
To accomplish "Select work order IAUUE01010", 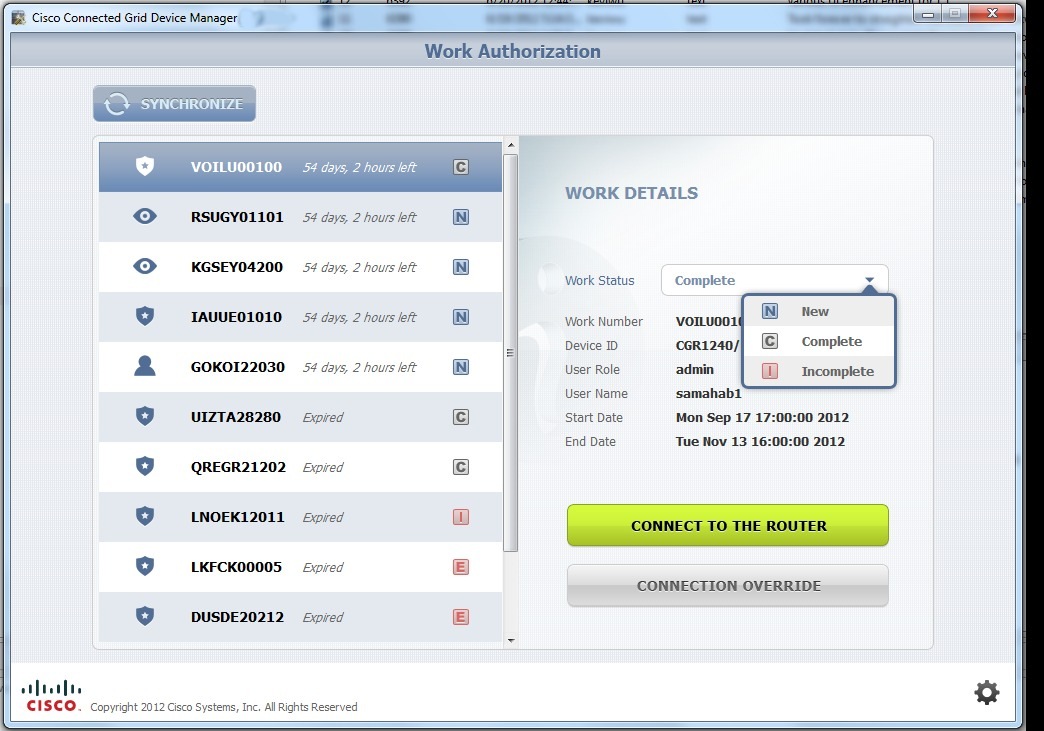I will pos(300,317).
